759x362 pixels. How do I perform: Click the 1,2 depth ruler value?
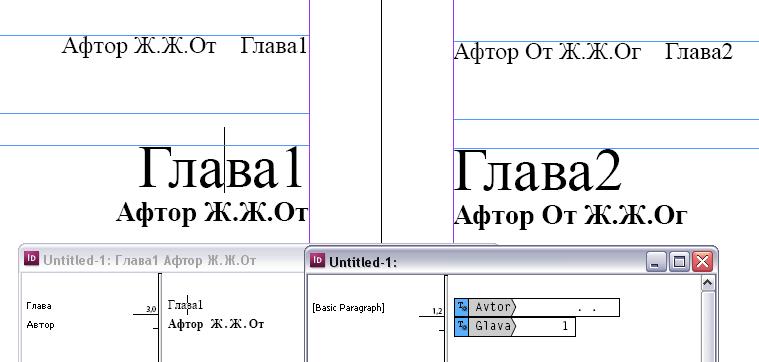437,311
